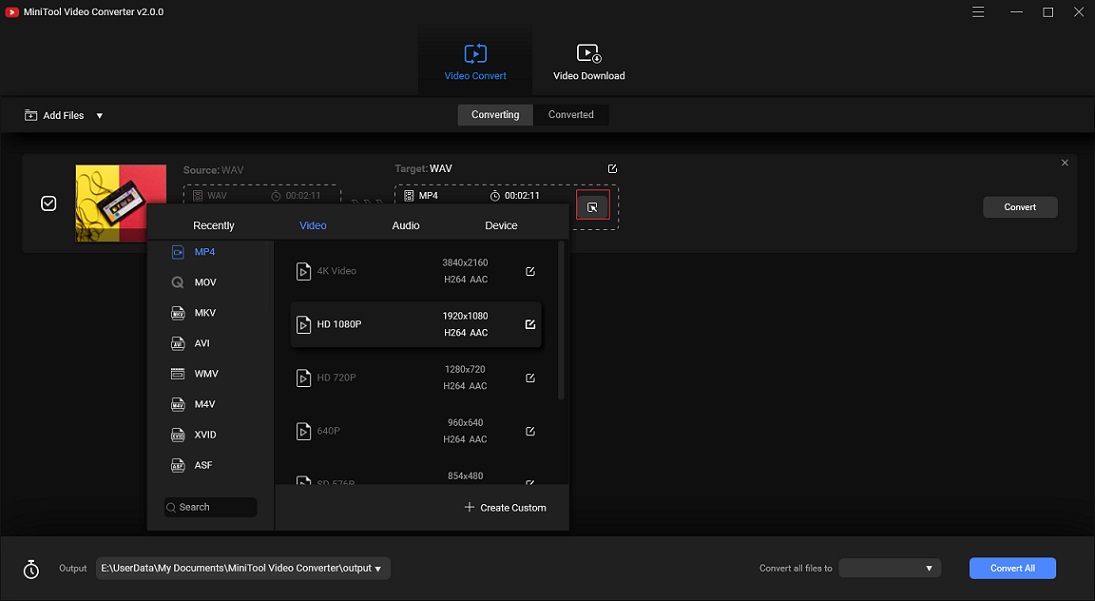
Task: Click the 640P play-file icon
Action: 303,431
